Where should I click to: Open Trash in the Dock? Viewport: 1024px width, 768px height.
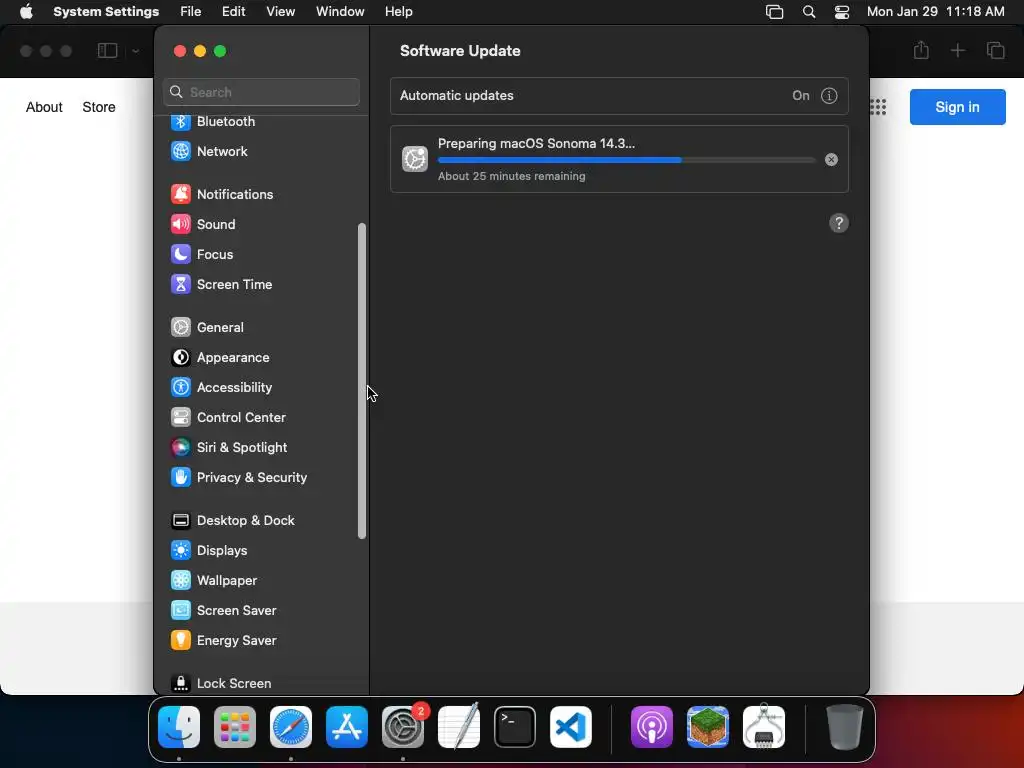(845, 727)
